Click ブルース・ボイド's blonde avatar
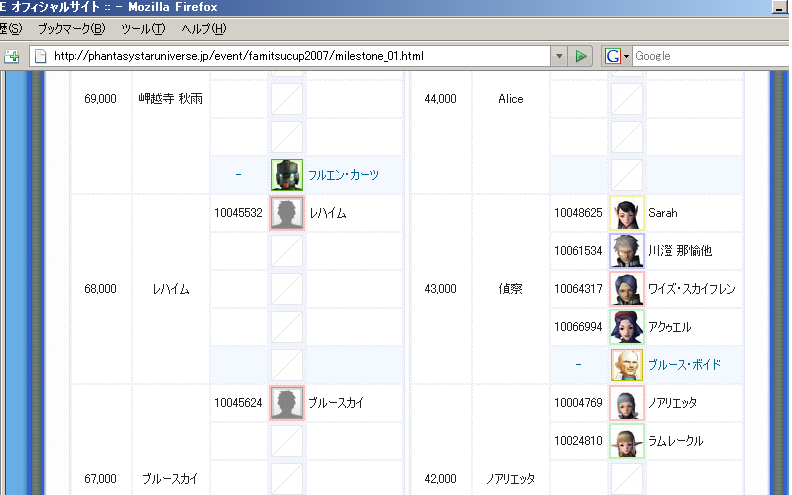The width and height of the screenshot is (792, 495). click(627, 365)
